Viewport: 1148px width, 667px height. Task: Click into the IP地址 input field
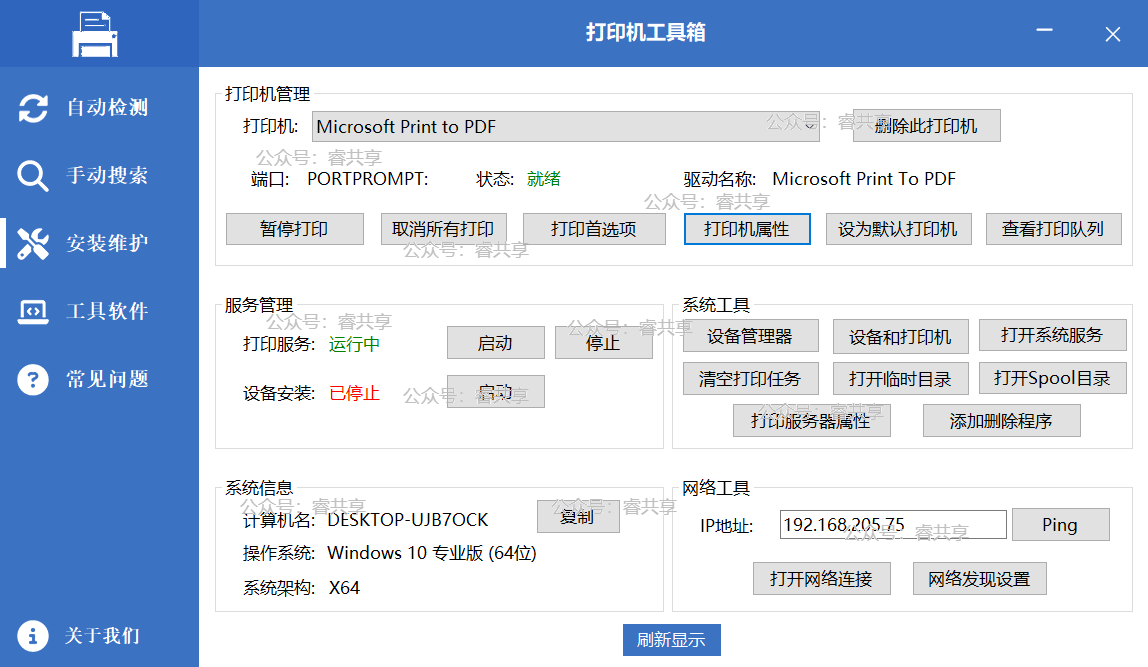[892, 525]
